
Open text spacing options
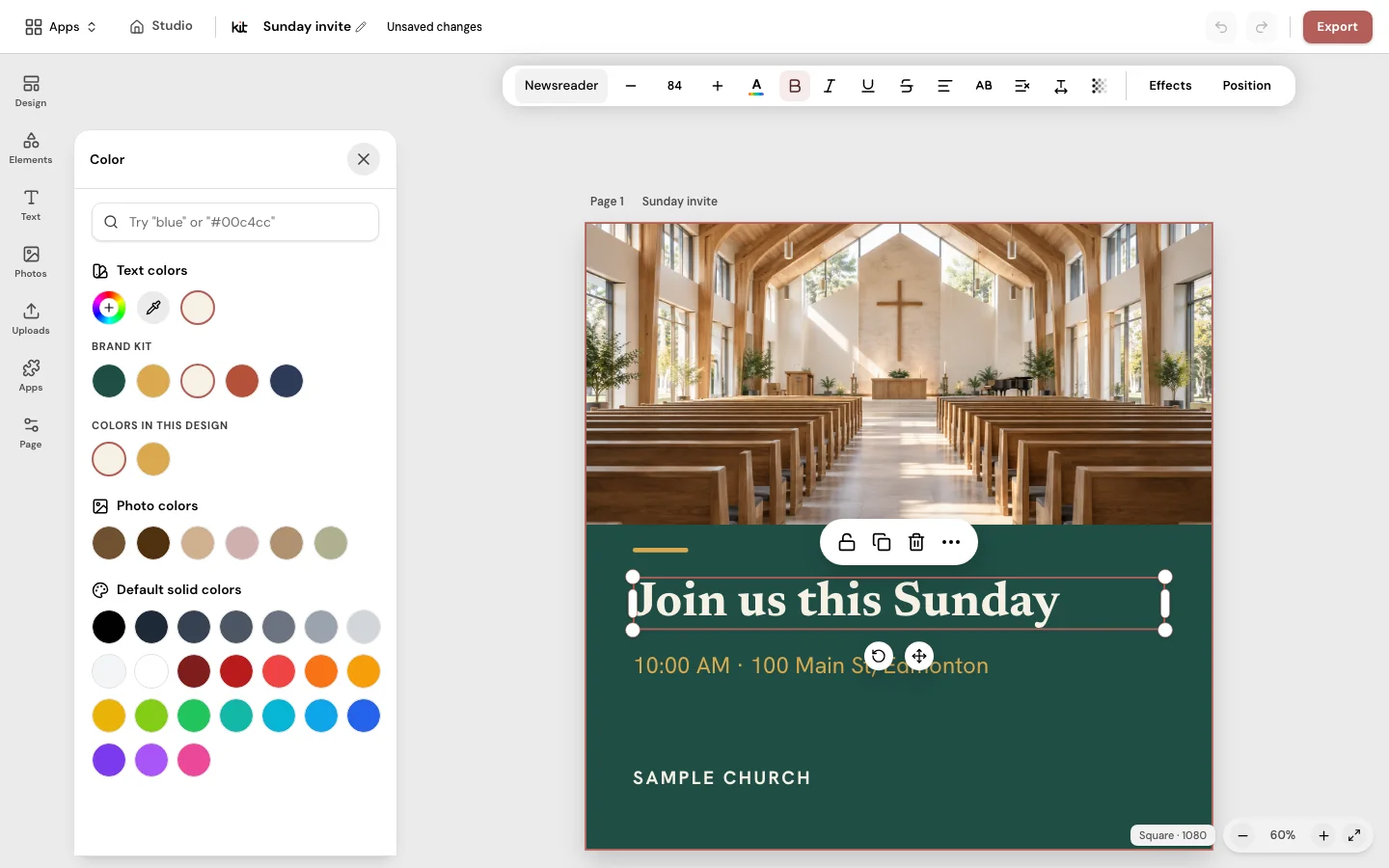pos(1061,86)
